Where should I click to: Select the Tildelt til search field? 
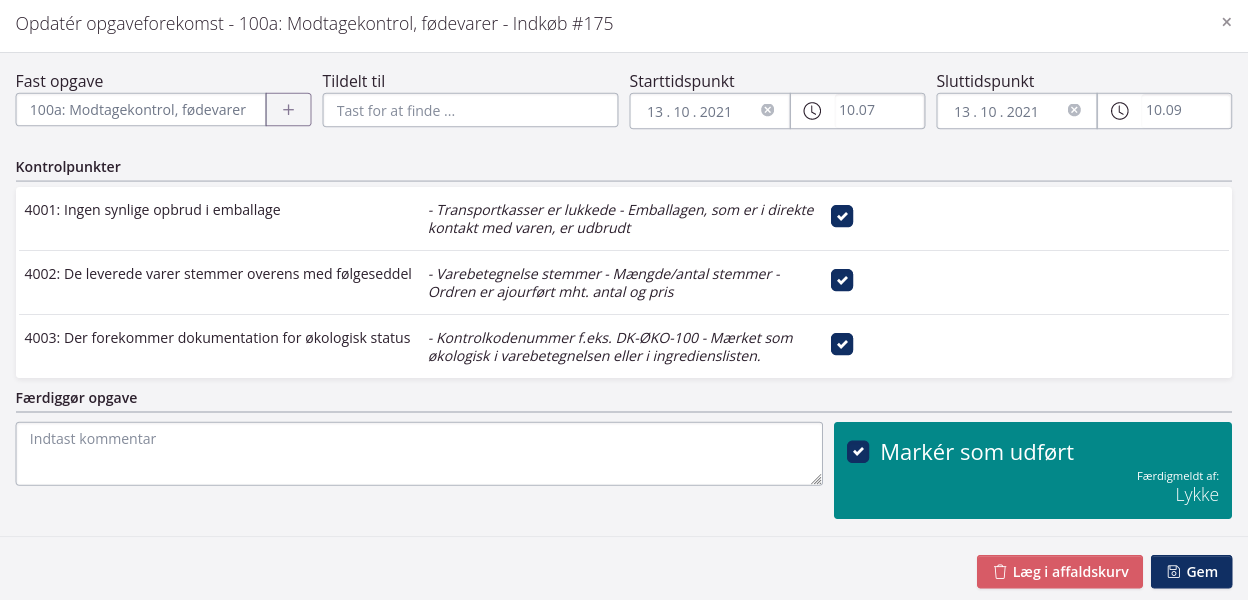point(470,110)
